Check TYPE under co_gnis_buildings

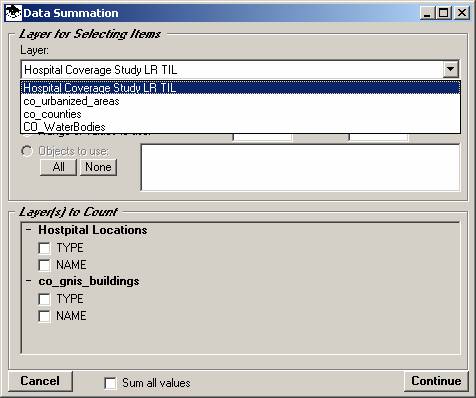click(x=44, y=299)
